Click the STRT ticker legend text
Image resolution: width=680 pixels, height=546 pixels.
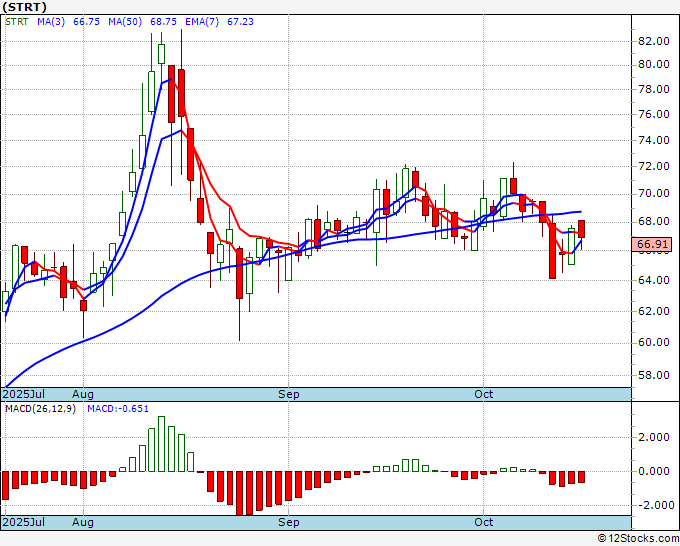tap(16, 19)
